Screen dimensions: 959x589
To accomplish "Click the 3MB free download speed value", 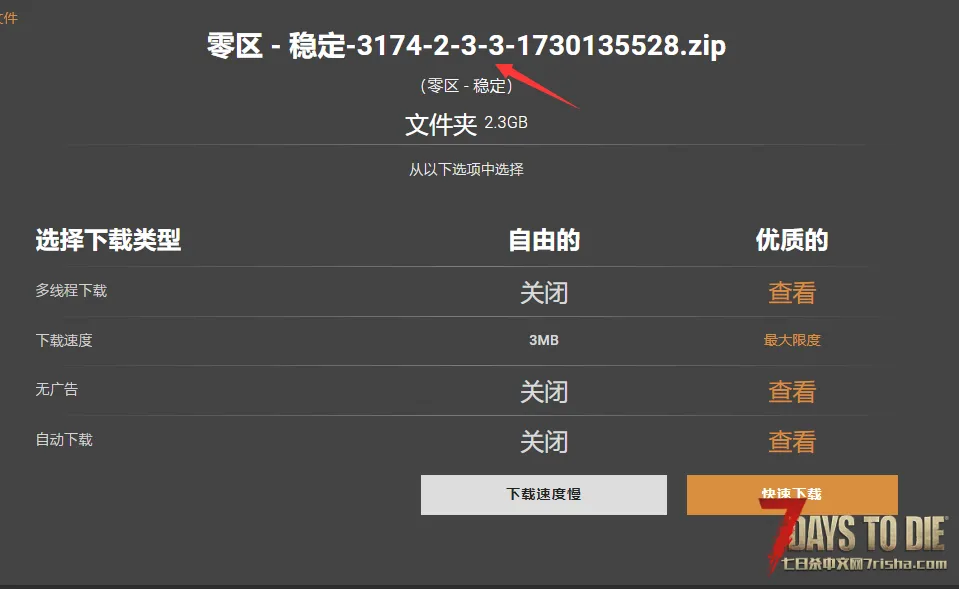I will pyautogui.click(x=544, y=340).
